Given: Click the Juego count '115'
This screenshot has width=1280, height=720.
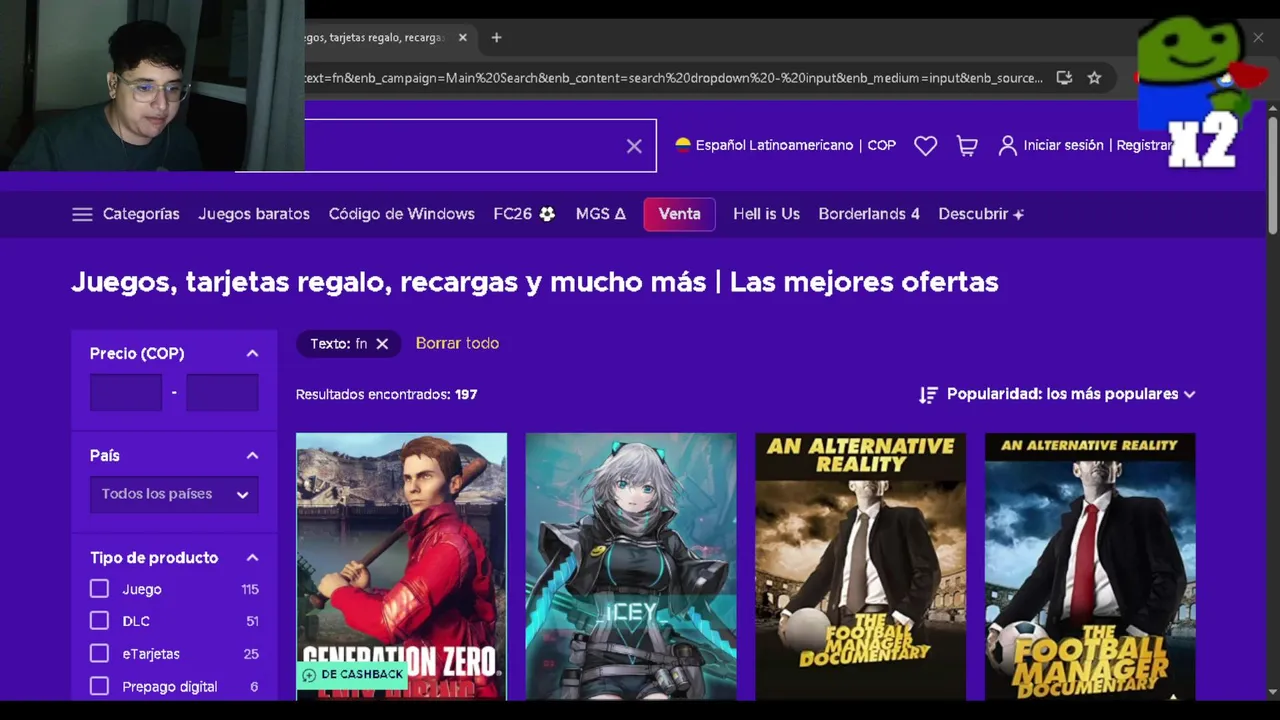Looking at the screenshot, I should click(250, 589).
